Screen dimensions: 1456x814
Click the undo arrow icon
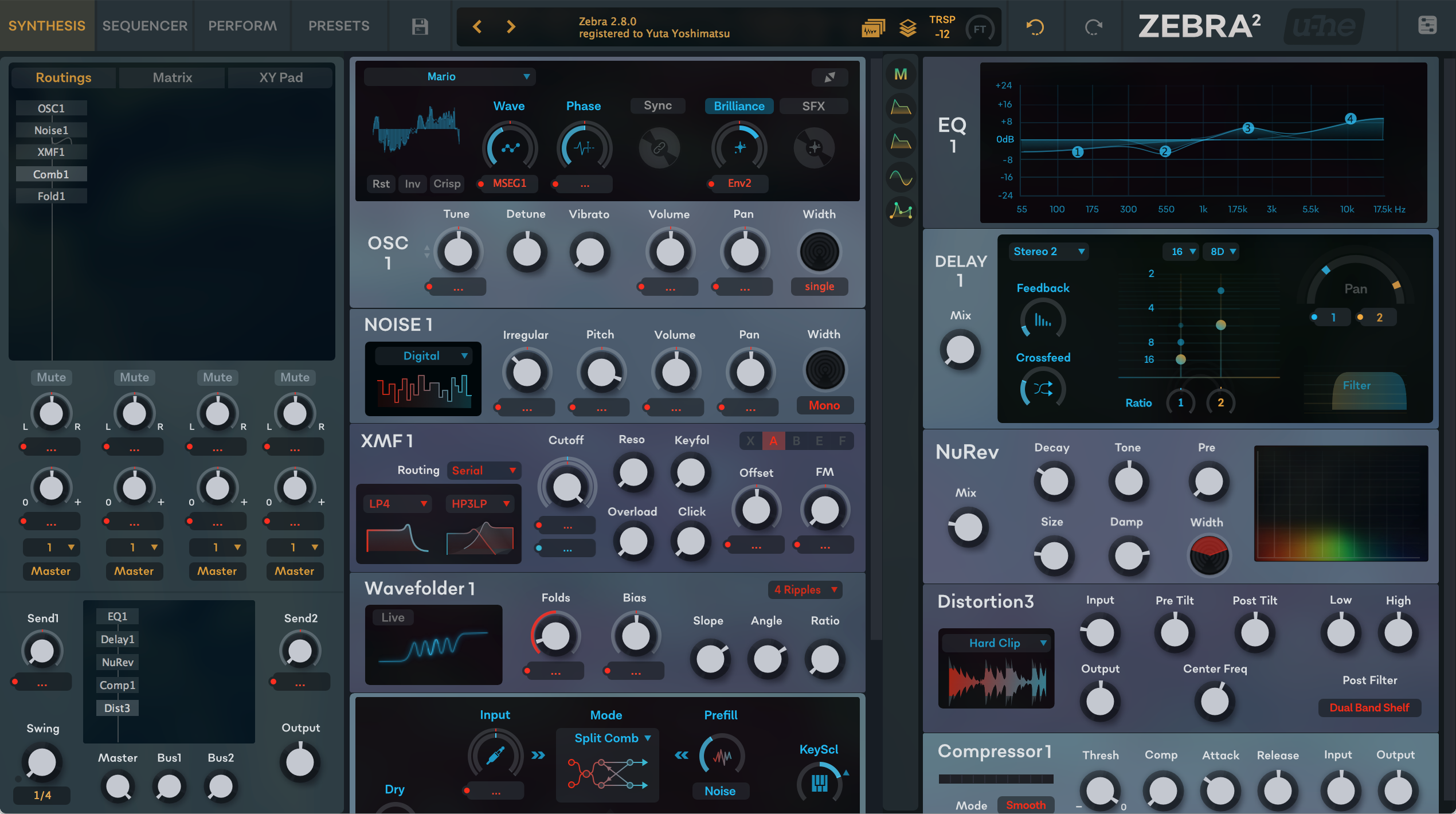point(1035,27)
